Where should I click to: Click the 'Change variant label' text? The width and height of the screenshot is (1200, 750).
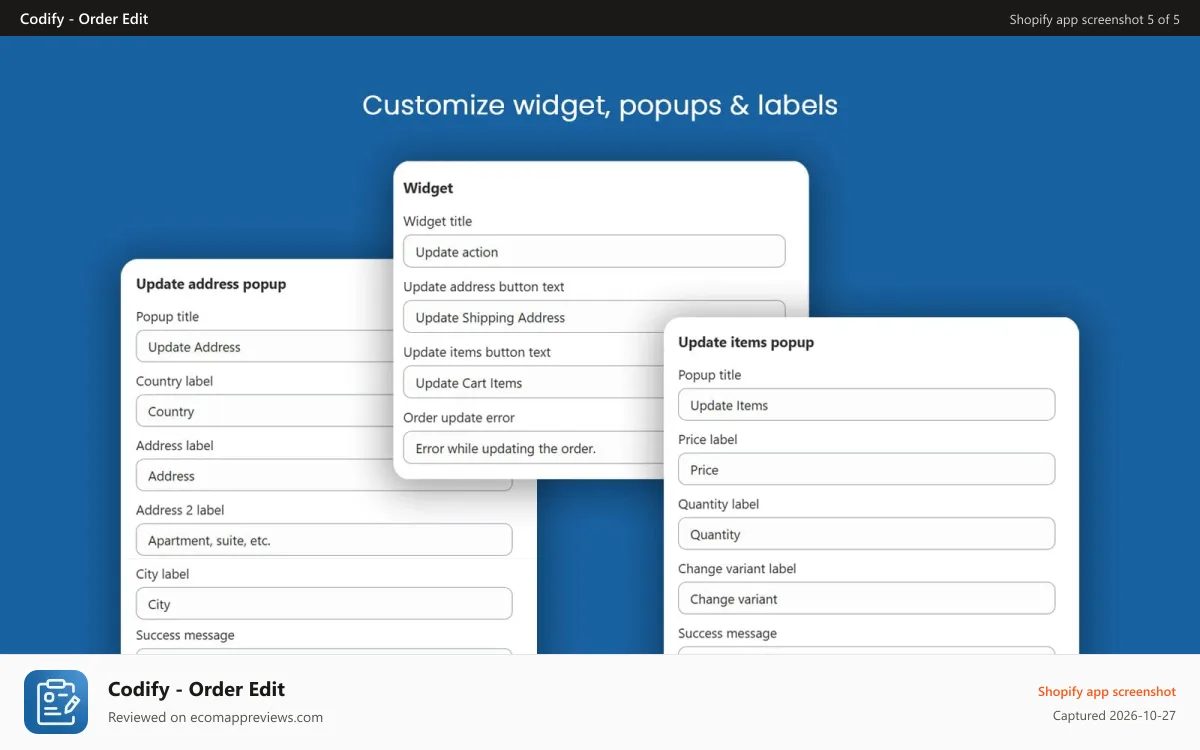point(737,568)
